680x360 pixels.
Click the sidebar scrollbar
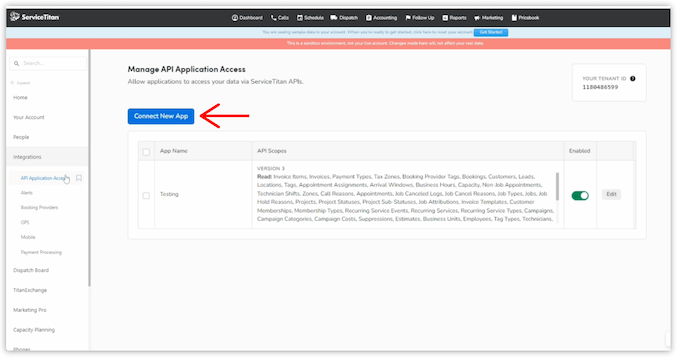pyautogui.click(x=89, y=167)
